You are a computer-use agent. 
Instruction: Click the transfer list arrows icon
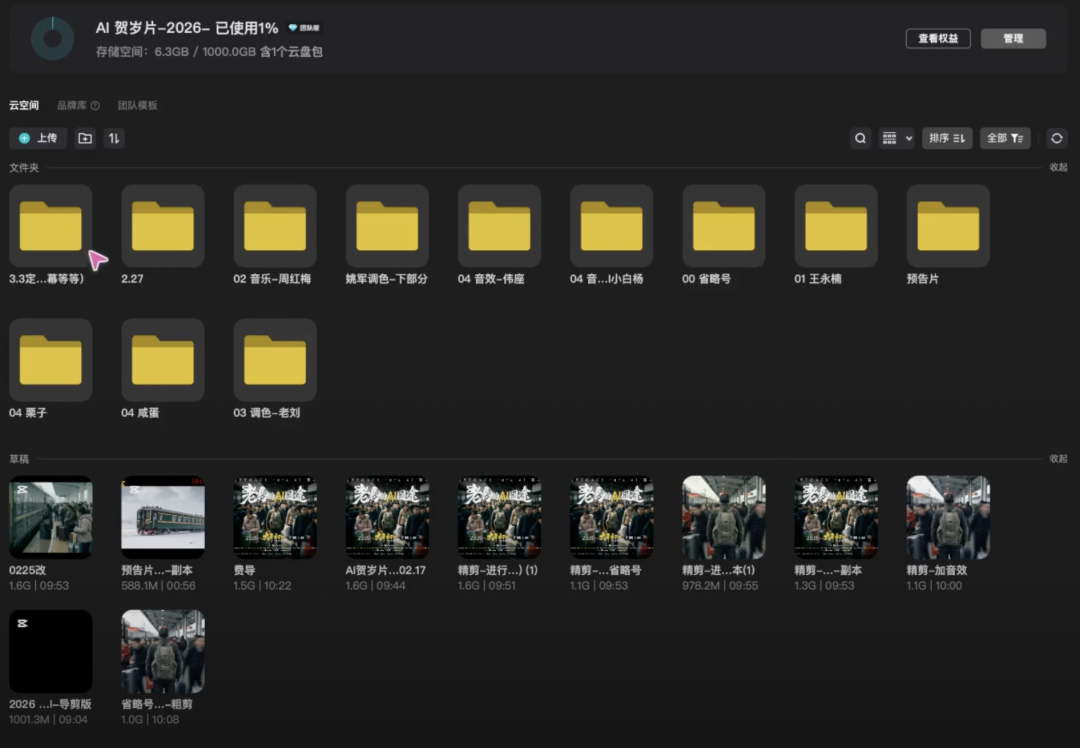(114, 138)
